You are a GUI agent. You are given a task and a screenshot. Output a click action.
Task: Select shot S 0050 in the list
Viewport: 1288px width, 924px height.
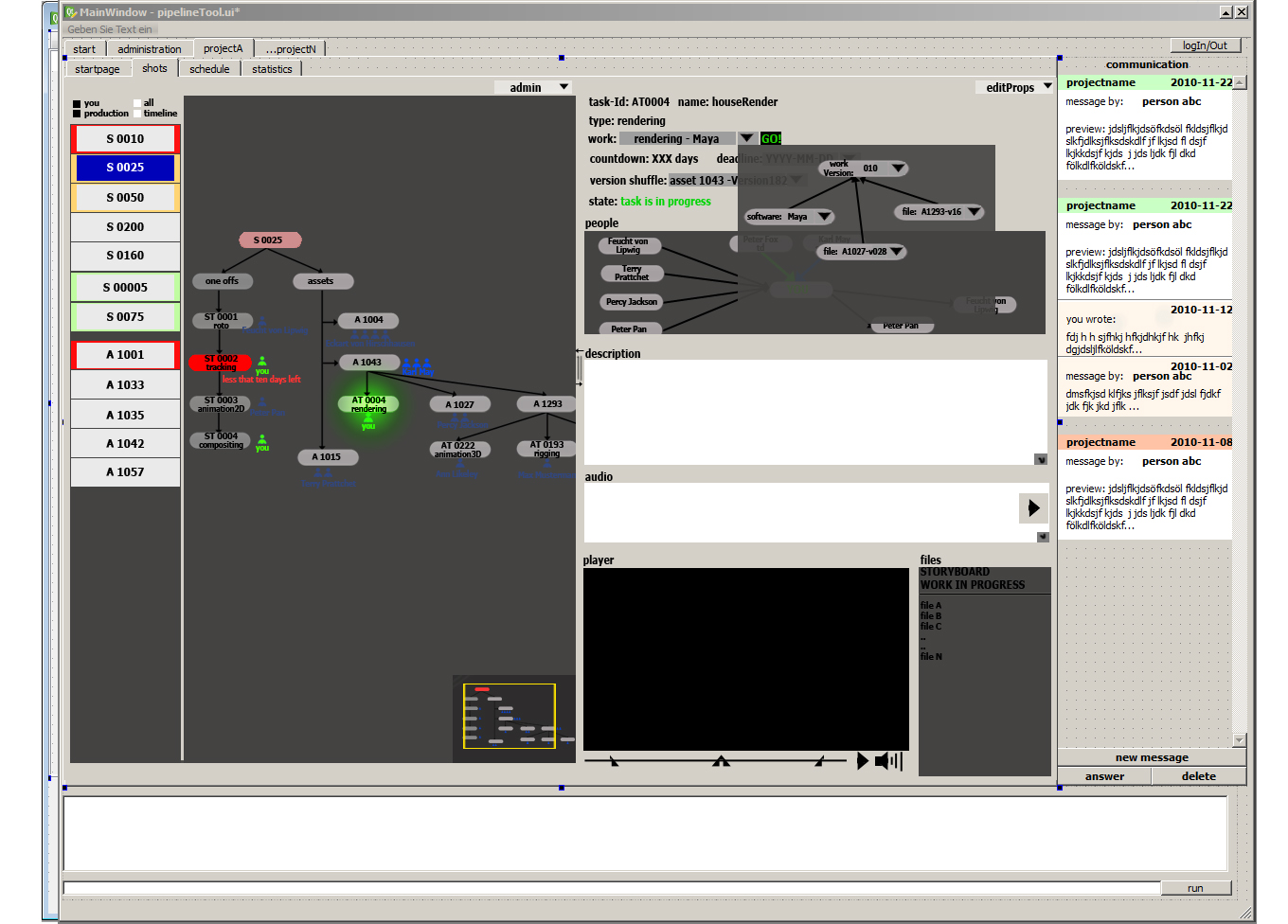point(125,198)
